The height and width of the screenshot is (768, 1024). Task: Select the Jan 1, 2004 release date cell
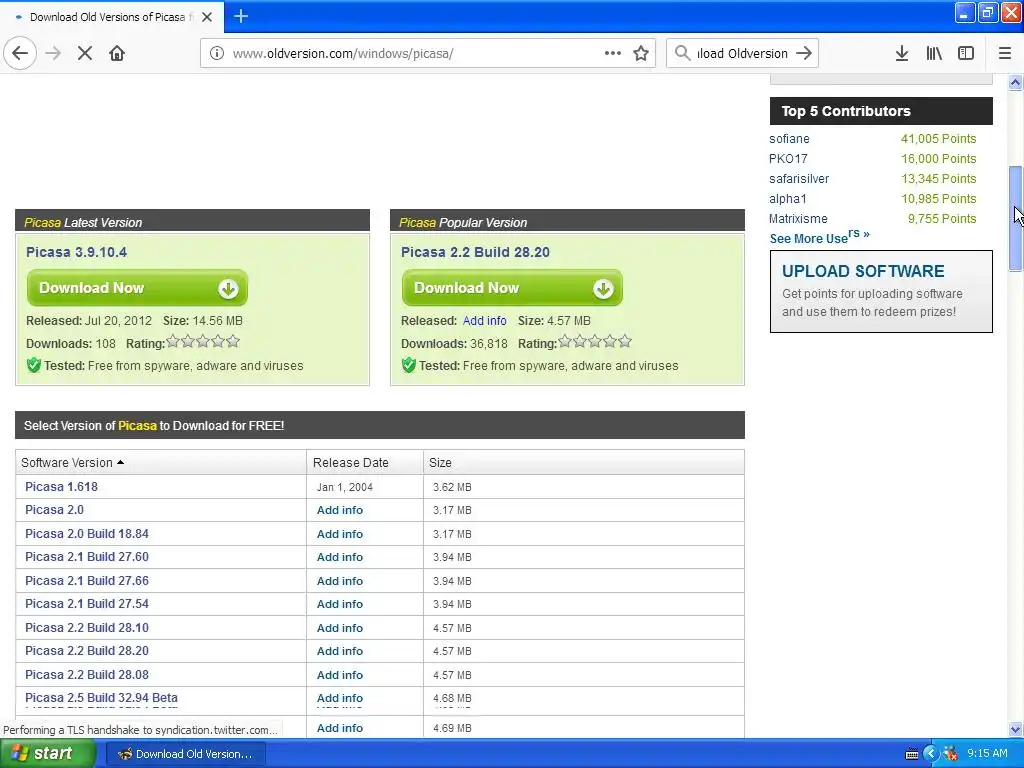[x=364, y=487]
